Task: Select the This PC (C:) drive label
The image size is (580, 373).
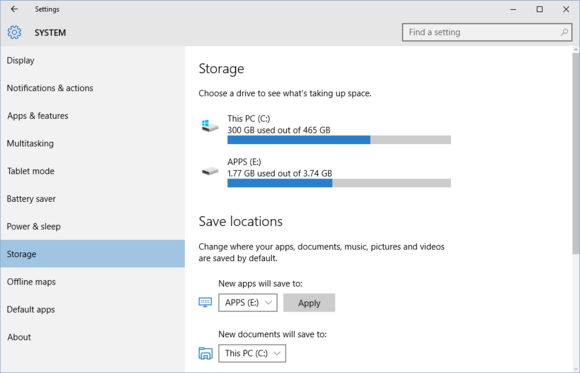Action: (x=249, y=119)
